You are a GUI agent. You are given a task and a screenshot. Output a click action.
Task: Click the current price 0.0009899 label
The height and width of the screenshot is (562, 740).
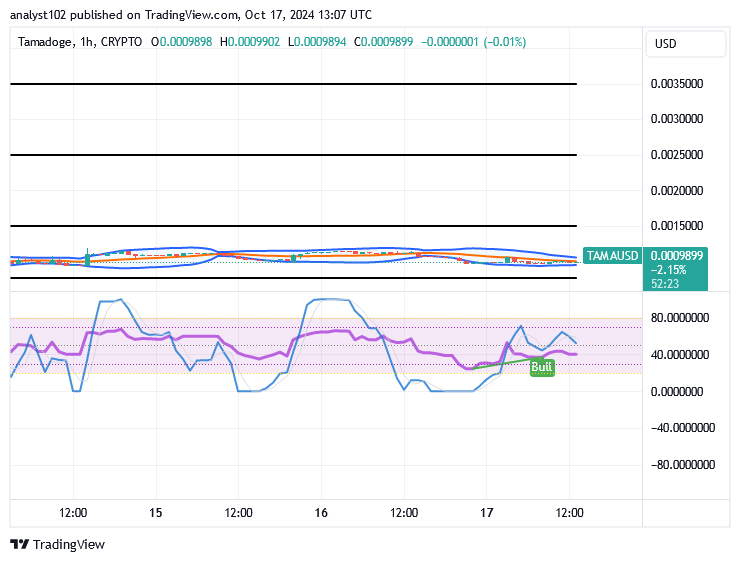[x=678, y=256]
